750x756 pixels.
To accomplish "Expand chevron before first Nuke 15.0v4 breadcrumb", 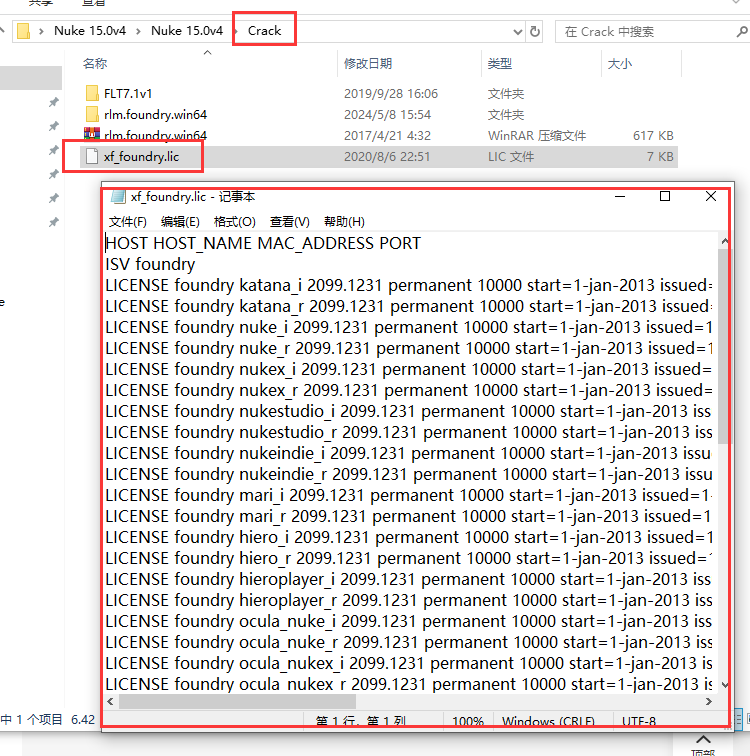I will click(41, 31).
